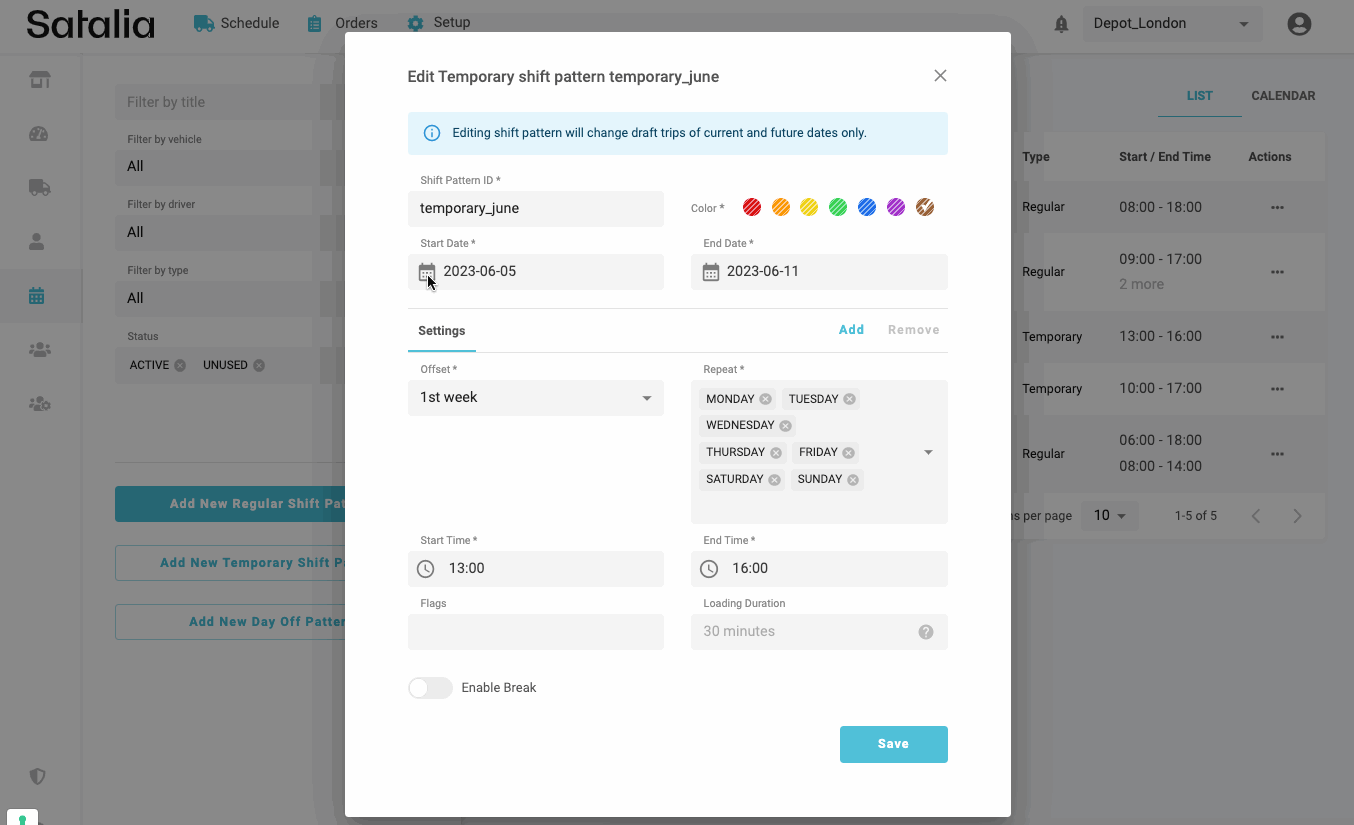Choose the purple color swatch
The image size is (1354, 825).
896,208
